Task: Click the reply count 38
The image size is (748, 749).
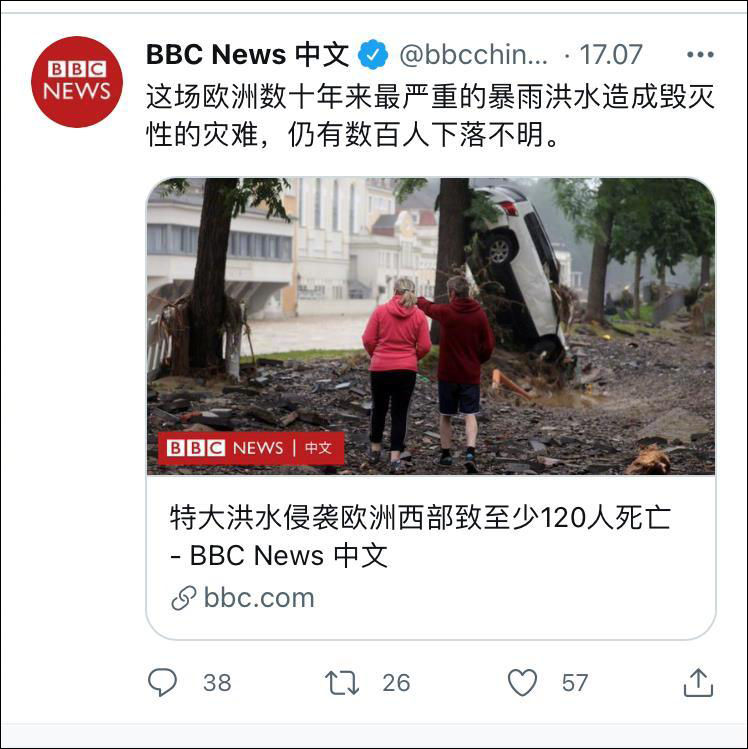Action: coord(217,683)
